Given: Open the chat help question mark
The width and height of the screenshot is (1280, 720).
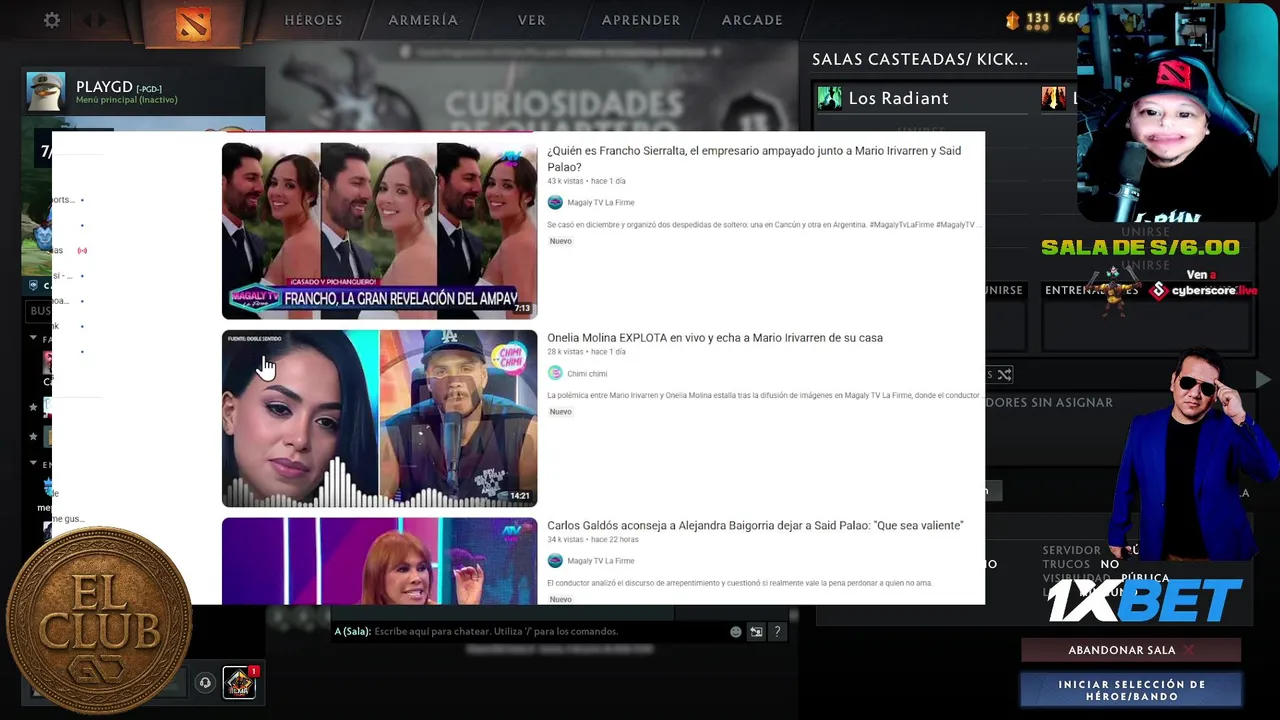Looking at the screenshot, I should [777, 632].
